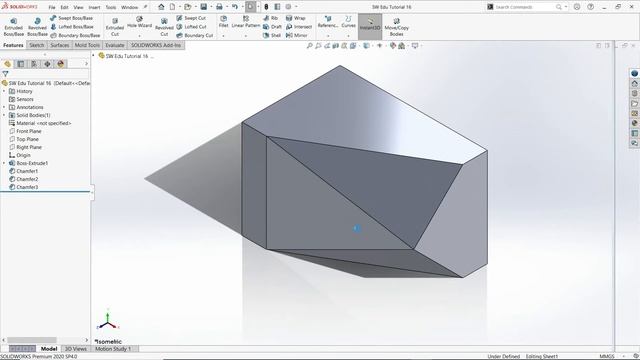Select Front Plane in feature tree

click(25, 131)
